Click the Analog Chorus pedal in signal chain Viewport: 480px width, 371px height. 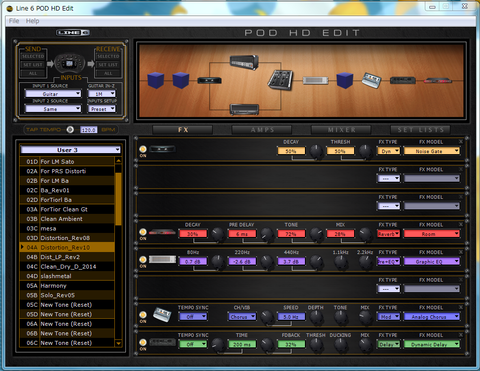click(372, 80)
